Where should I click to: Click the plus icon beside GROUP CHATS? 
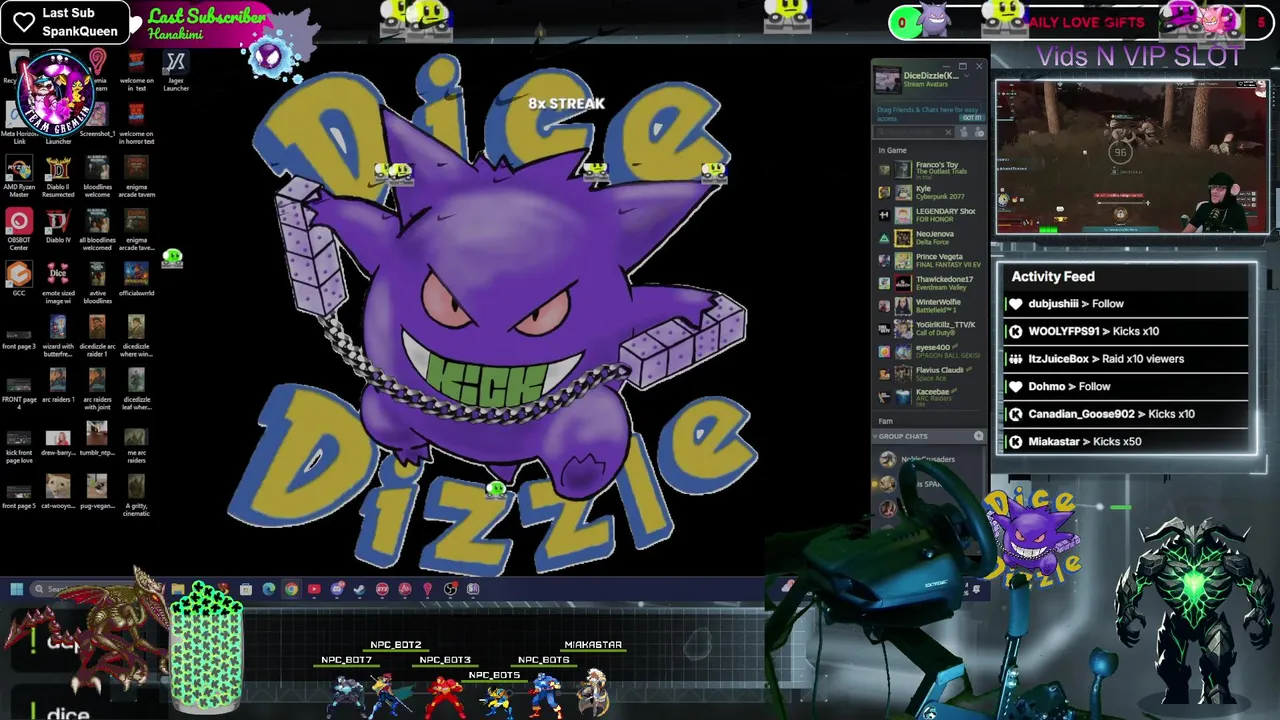click(978, 436)
